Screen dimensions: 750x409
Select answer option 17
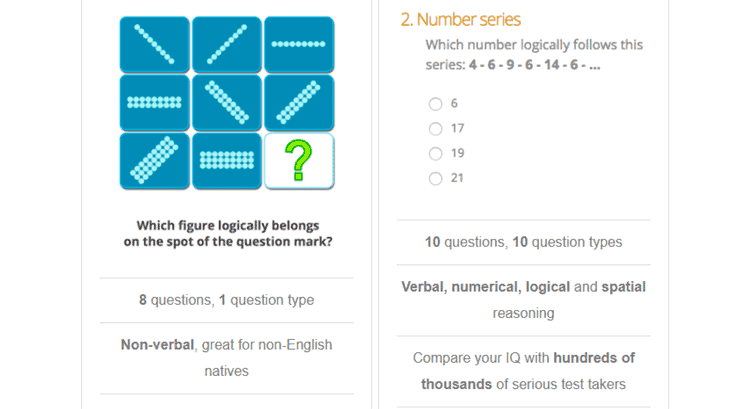pyautogui.click(x=435, y=129)
